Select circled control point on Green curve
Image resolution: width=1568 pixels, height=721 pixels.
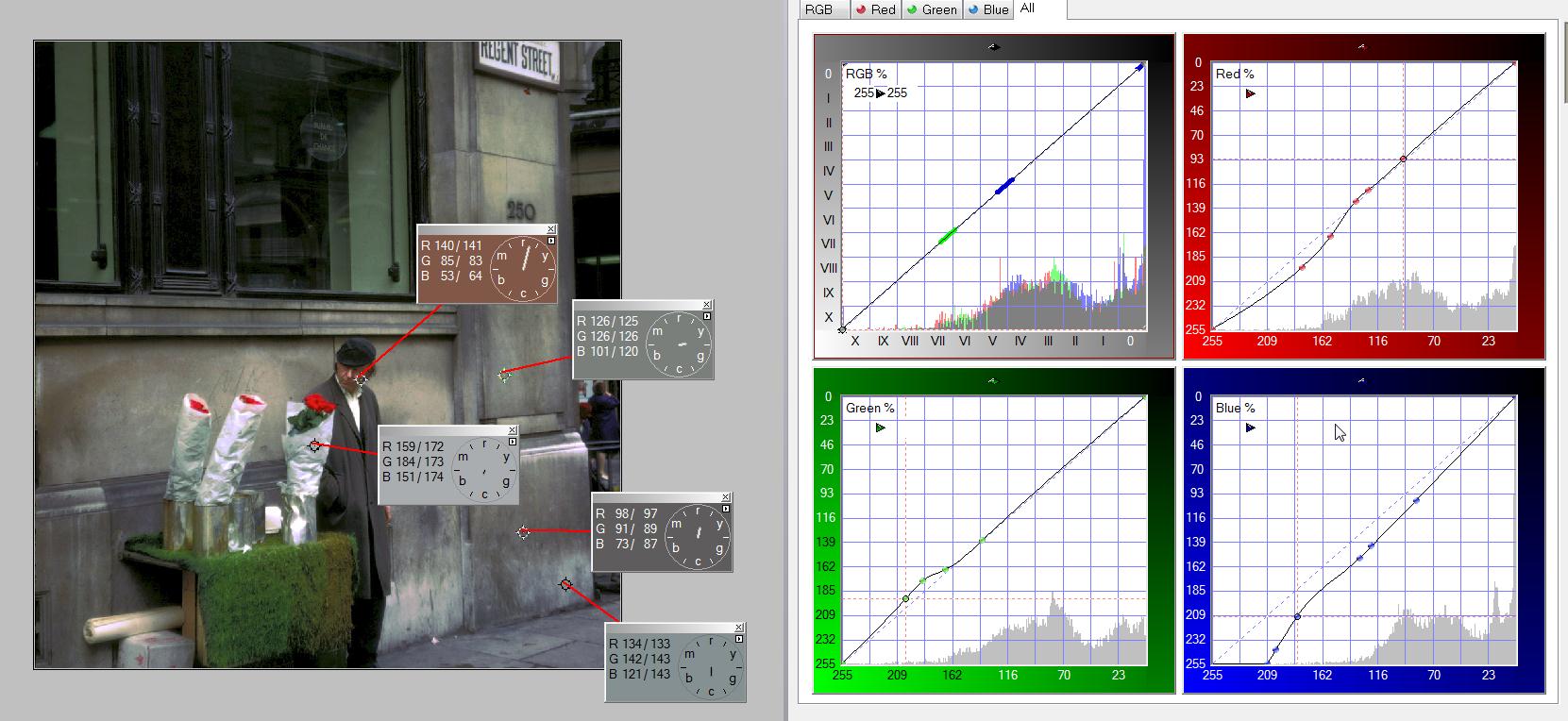[x=905, y=599]
